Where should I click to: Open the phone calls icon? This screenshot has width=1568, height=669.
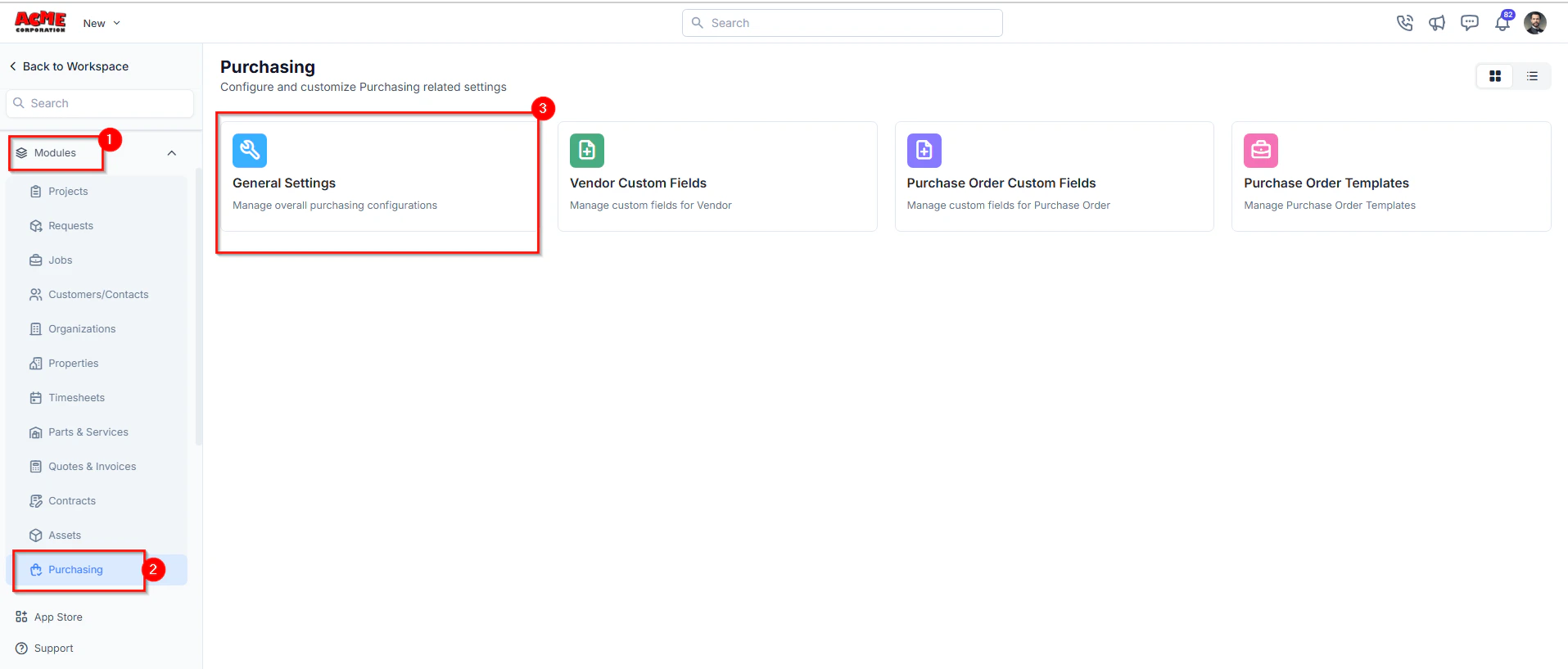(x=1405, y=23)
